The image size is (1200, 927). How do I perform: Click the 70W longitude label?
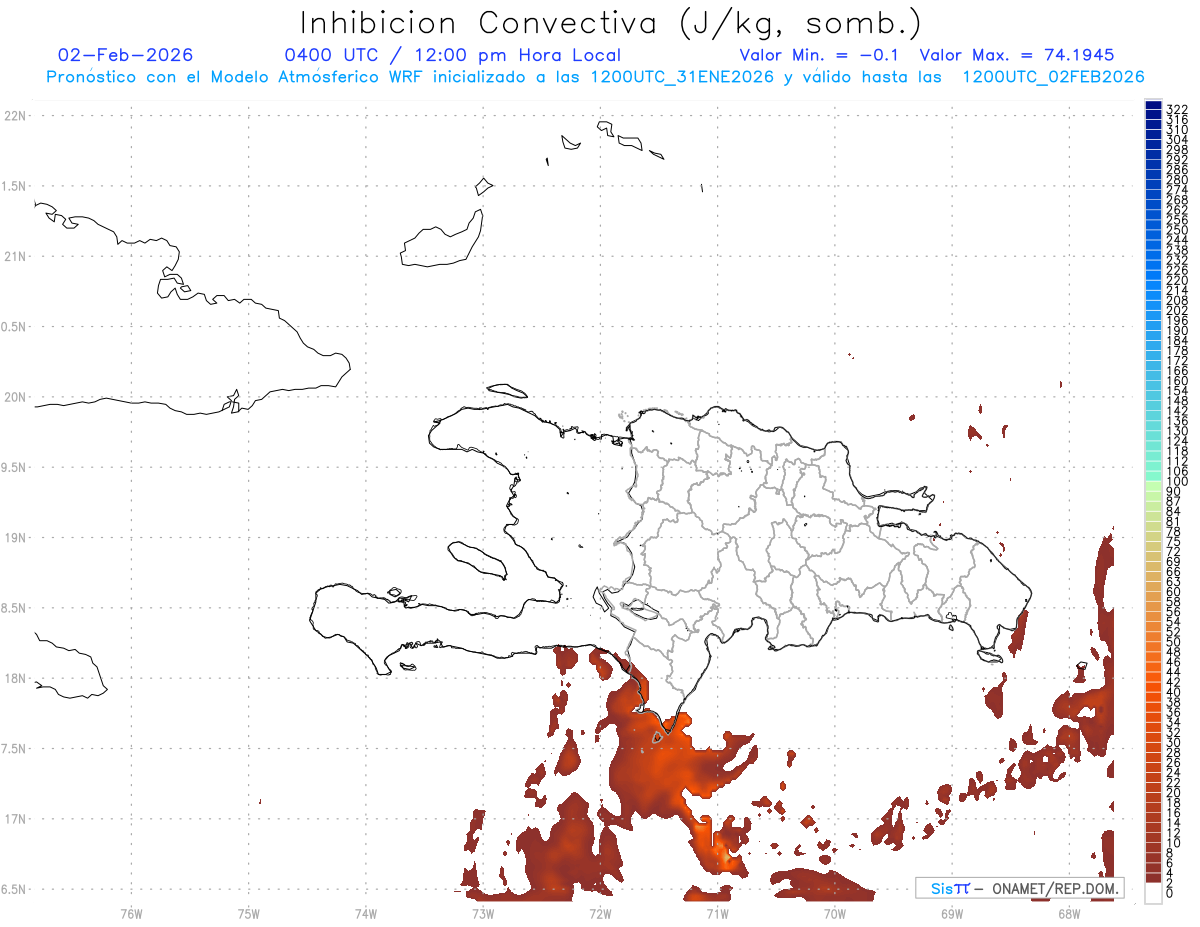click(835, 913)
